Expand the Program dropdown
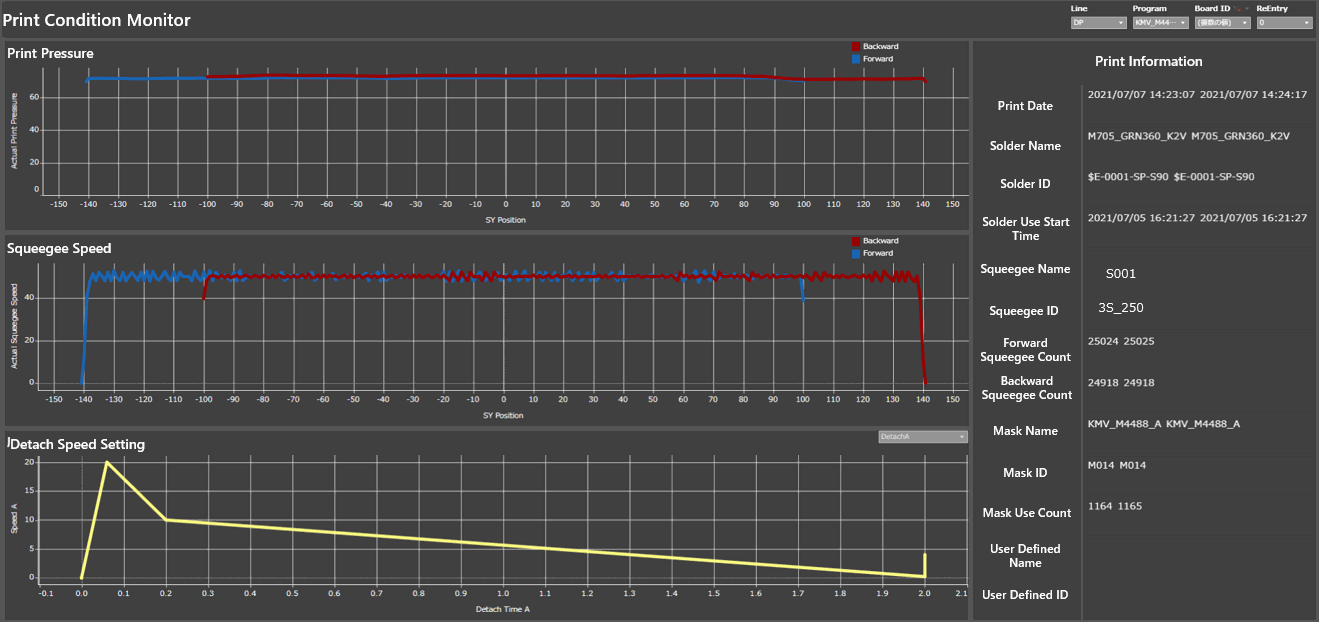 [x=1160, y=22]
